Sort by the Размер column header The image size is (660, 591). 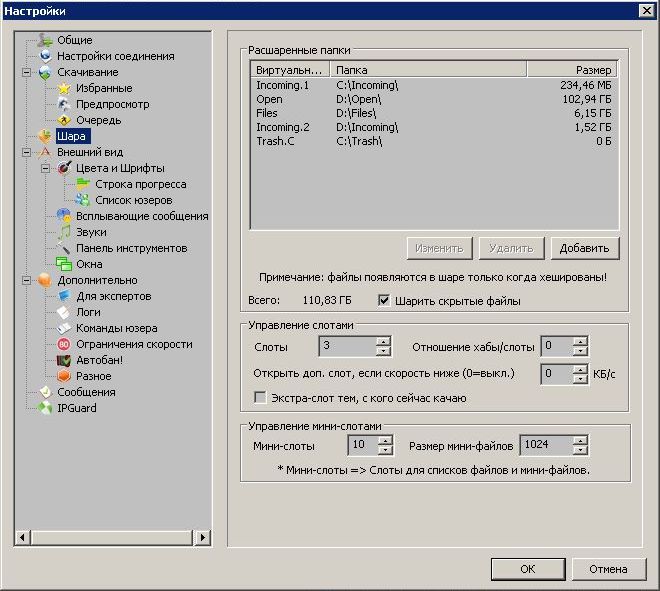coord(572,69)
